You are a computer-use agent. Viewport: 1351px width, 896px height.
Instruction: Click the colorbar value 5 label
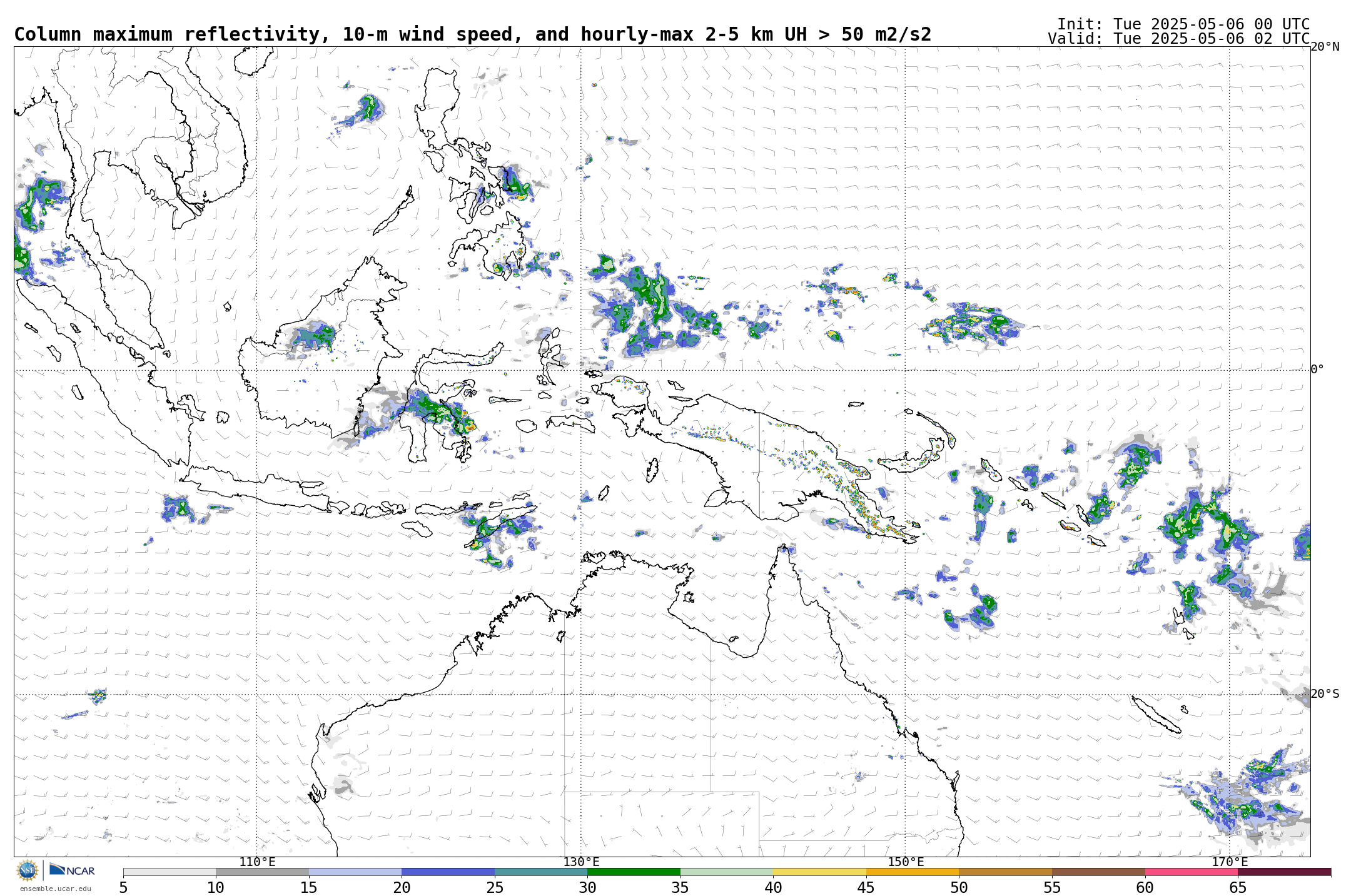click(123, 888)
